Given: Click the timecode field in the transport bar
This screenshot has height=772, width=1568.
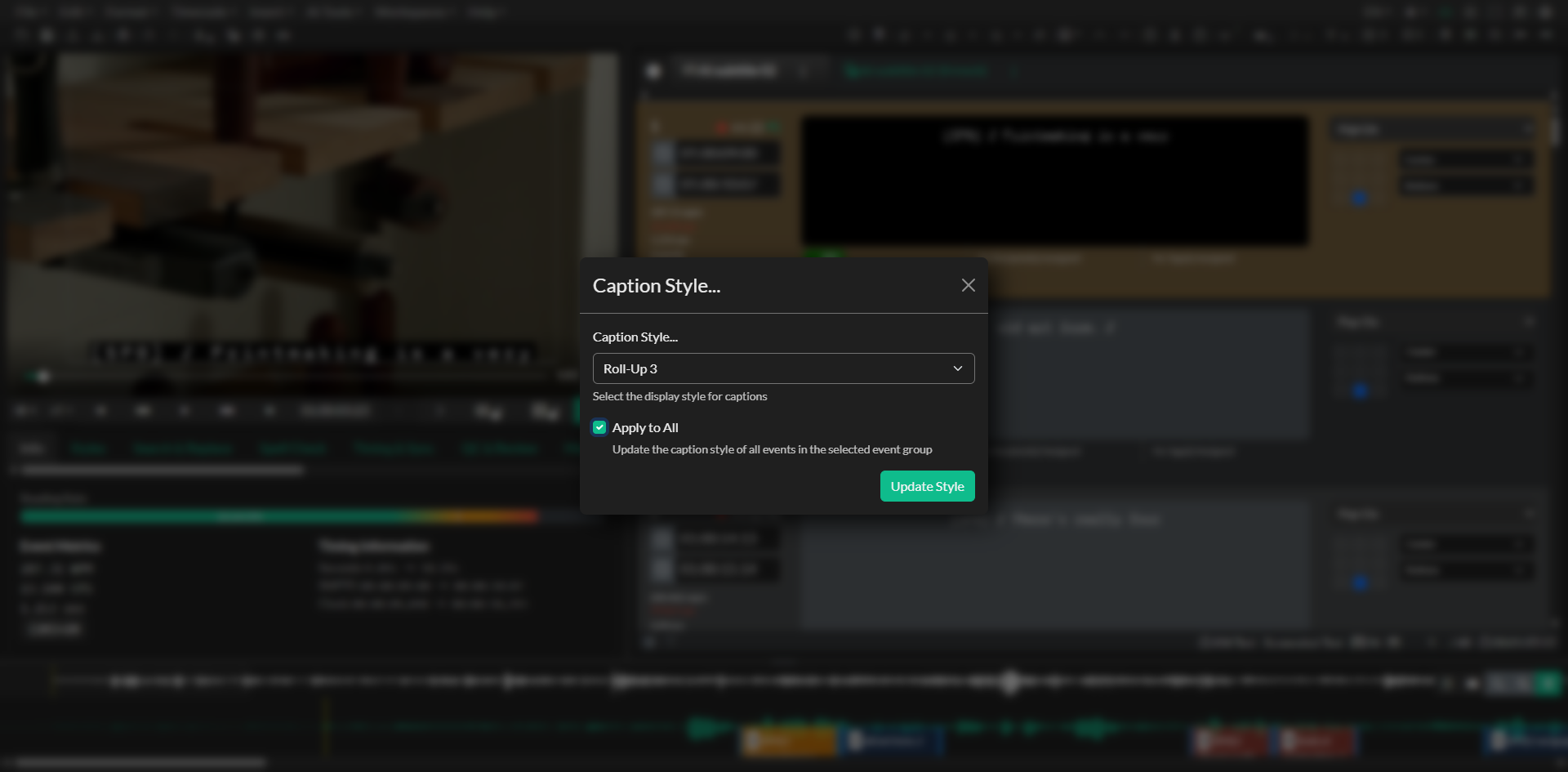Looking at the screenshot, I should (335, 411).
